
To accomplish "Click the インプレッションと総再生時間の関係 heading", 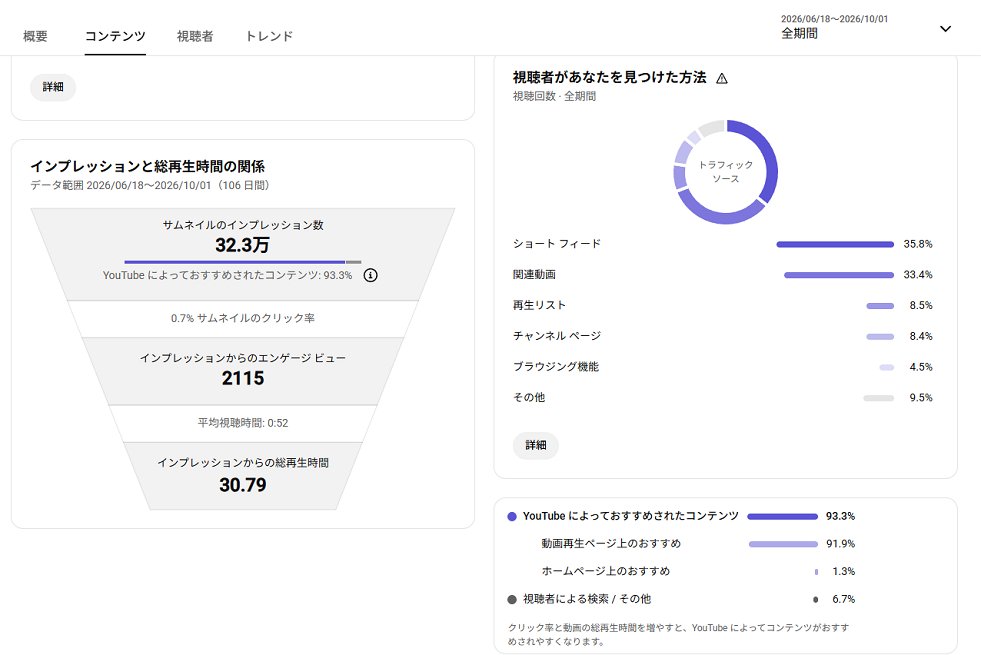I will pos(148,166).
